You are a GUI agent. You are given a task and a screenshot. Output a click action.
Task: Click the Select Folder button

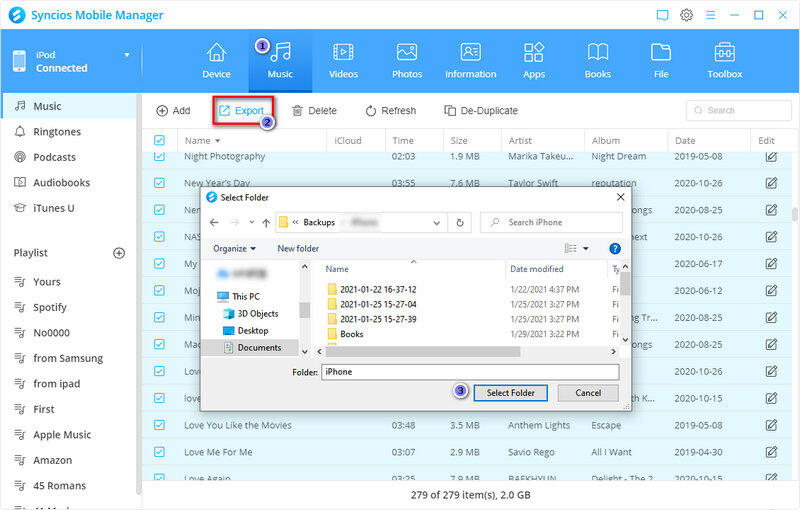click(510, 393)
